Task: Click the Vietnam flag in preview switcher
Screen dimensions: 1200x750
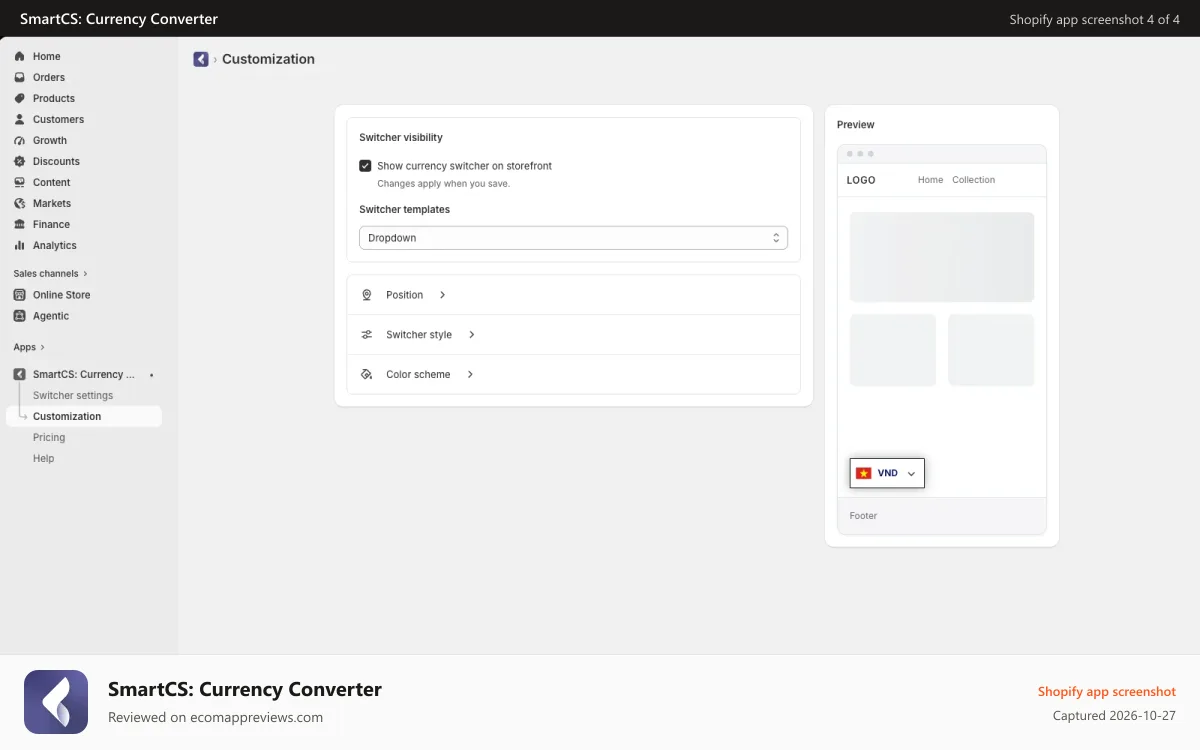Action: [x=863, y=473]
